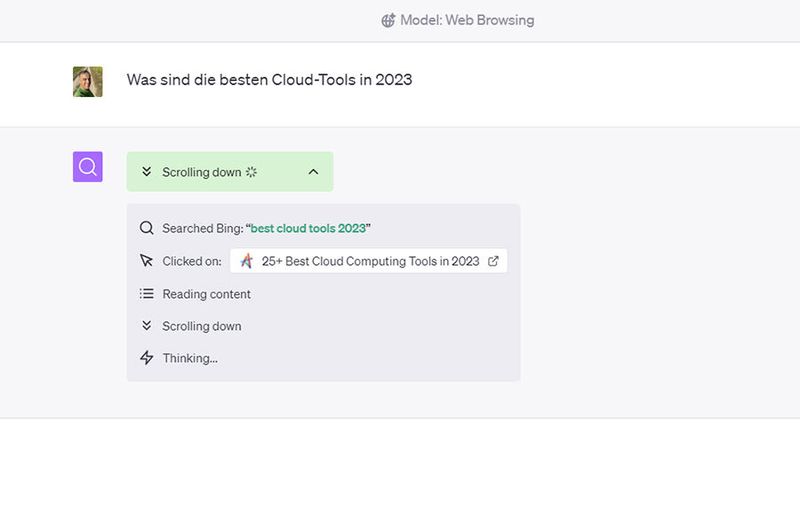Click the Scrolling down label in the green box
The width and height of the screenshot is (800, 530).
tap(201, 172)
